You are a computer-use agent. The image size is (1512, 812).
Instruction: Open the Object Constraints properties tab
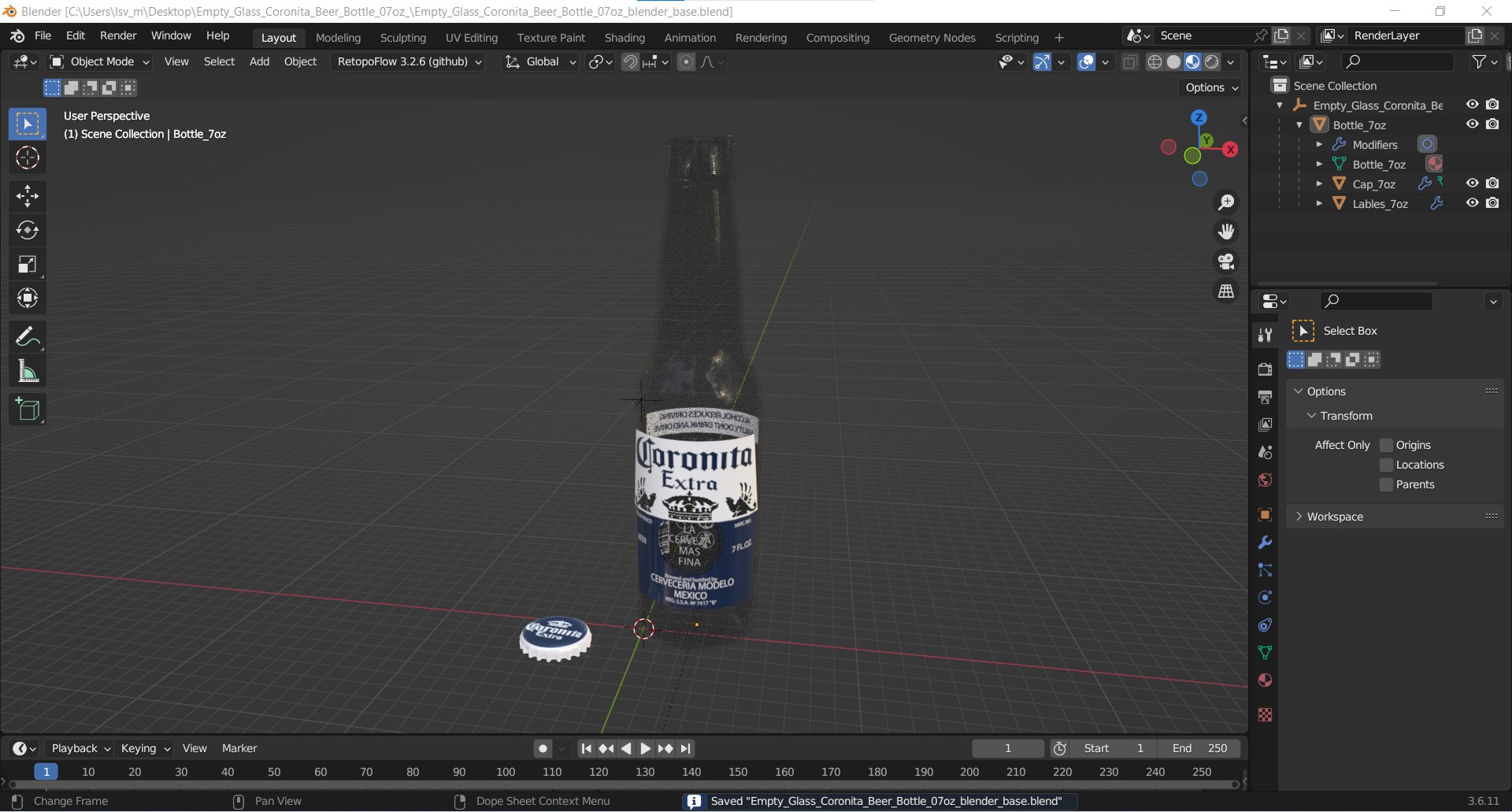coord(1265,625)
